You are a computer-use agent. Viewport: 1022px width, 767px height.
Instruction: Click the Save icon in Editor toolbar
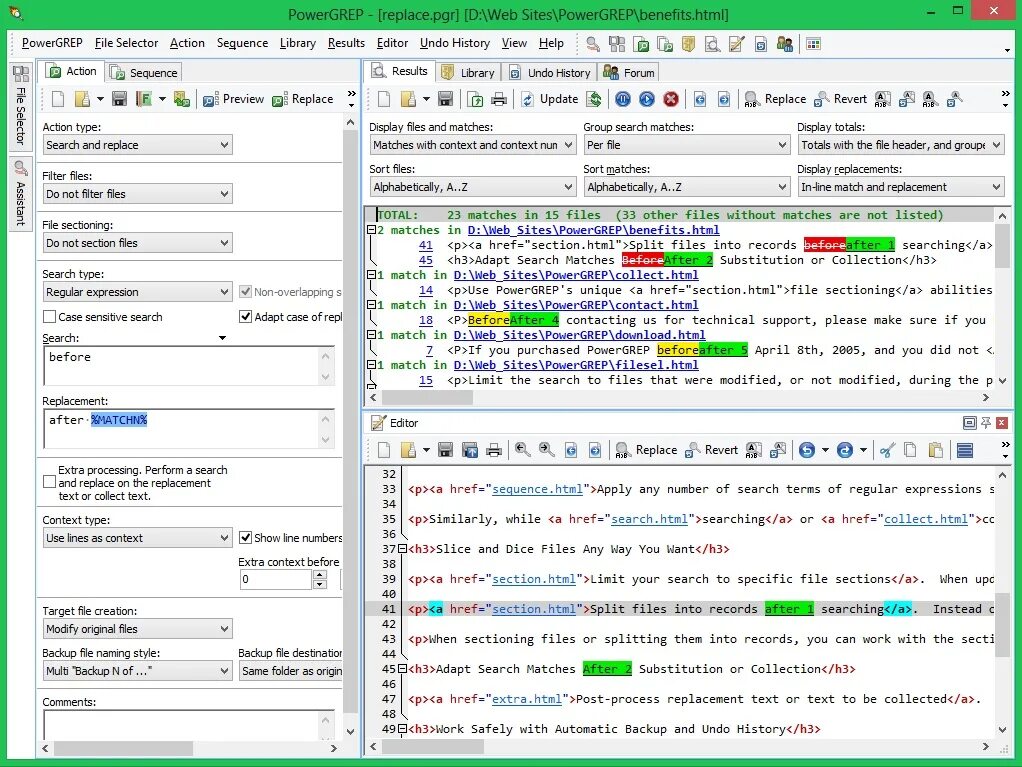tap(445, 450)
